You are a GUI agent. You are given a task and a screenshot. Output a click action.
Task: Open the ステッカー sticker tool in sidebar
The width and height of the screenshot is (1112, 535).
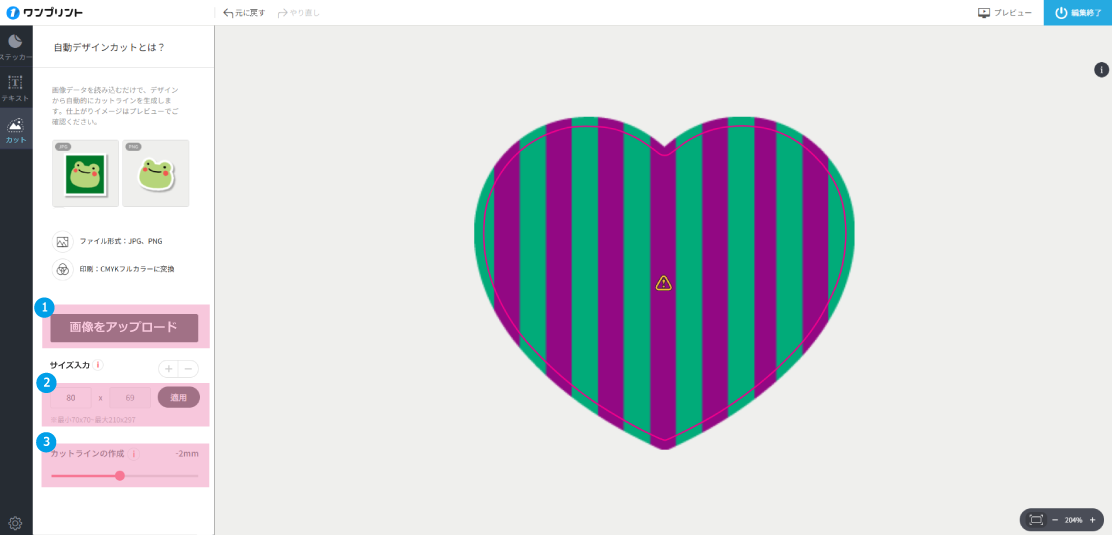pos(16,47)
